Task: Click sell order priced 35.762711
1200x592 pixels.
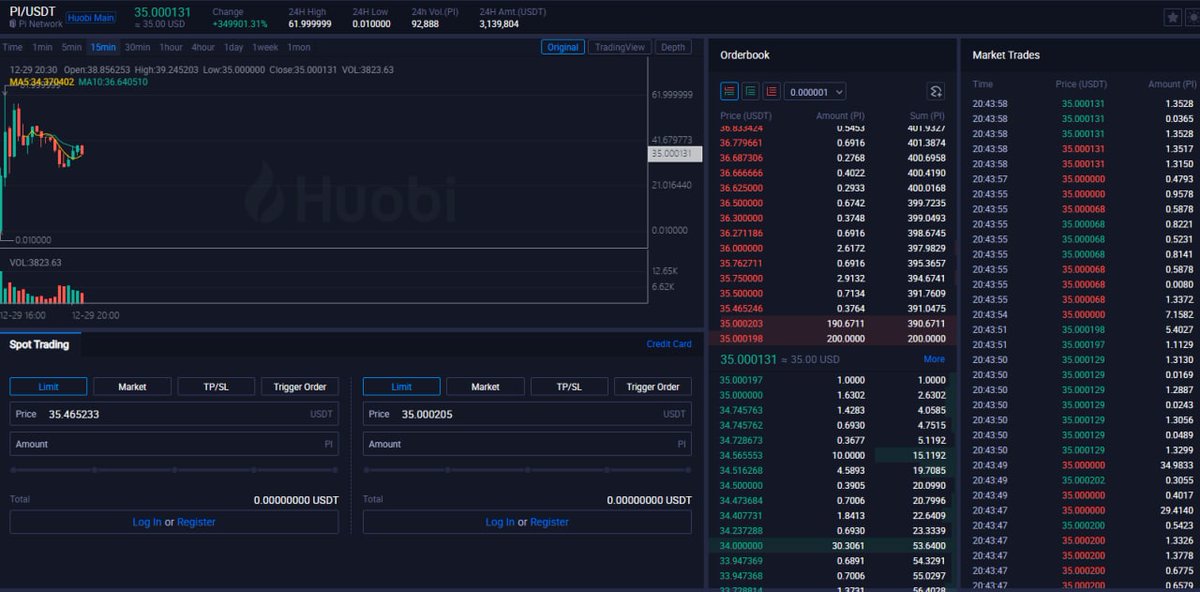Action: point(833,264)
